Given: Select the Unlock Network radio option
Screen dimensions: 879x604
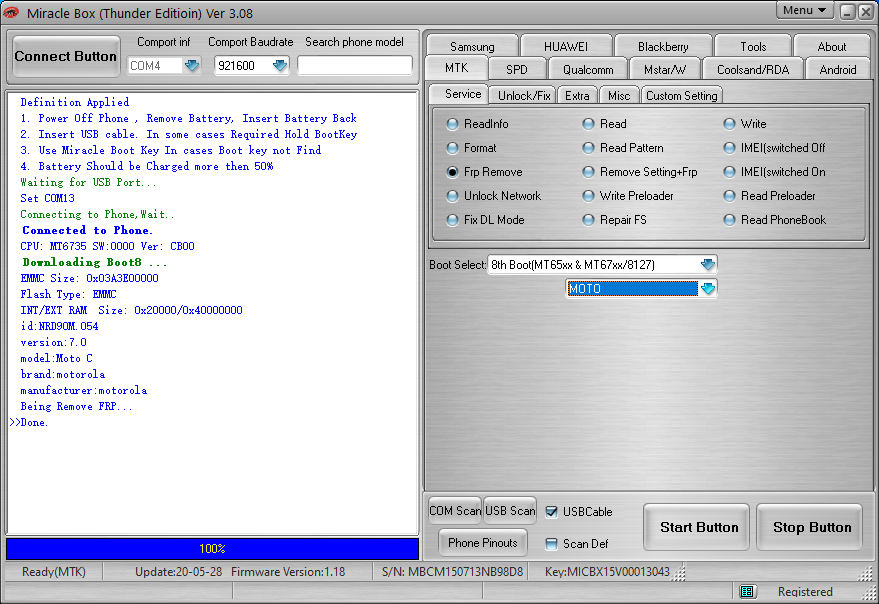Looking at the screenshot, I should 452,196.
